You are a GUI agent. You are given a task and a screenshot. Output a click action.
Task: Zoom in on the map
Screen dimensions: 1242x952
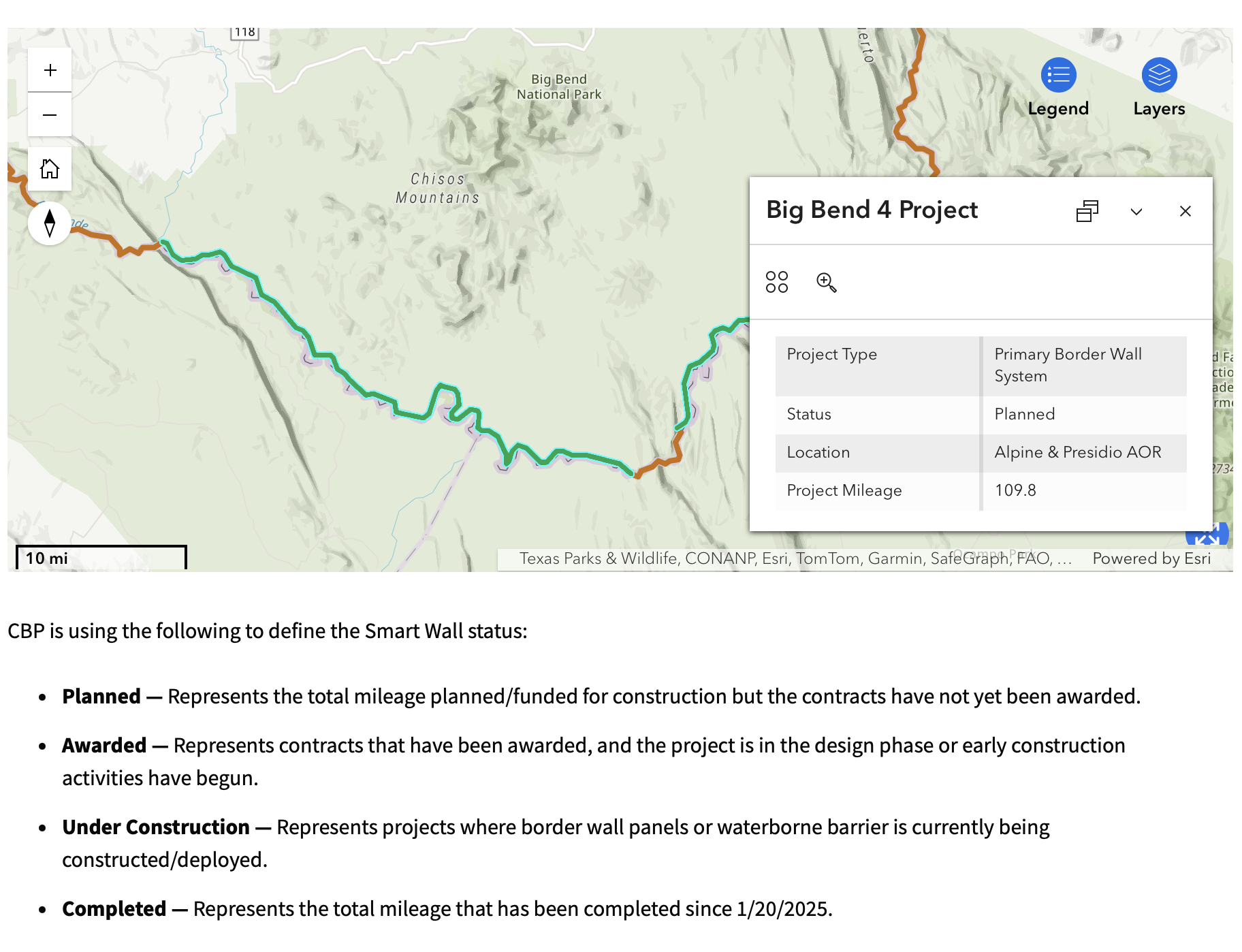50,70
